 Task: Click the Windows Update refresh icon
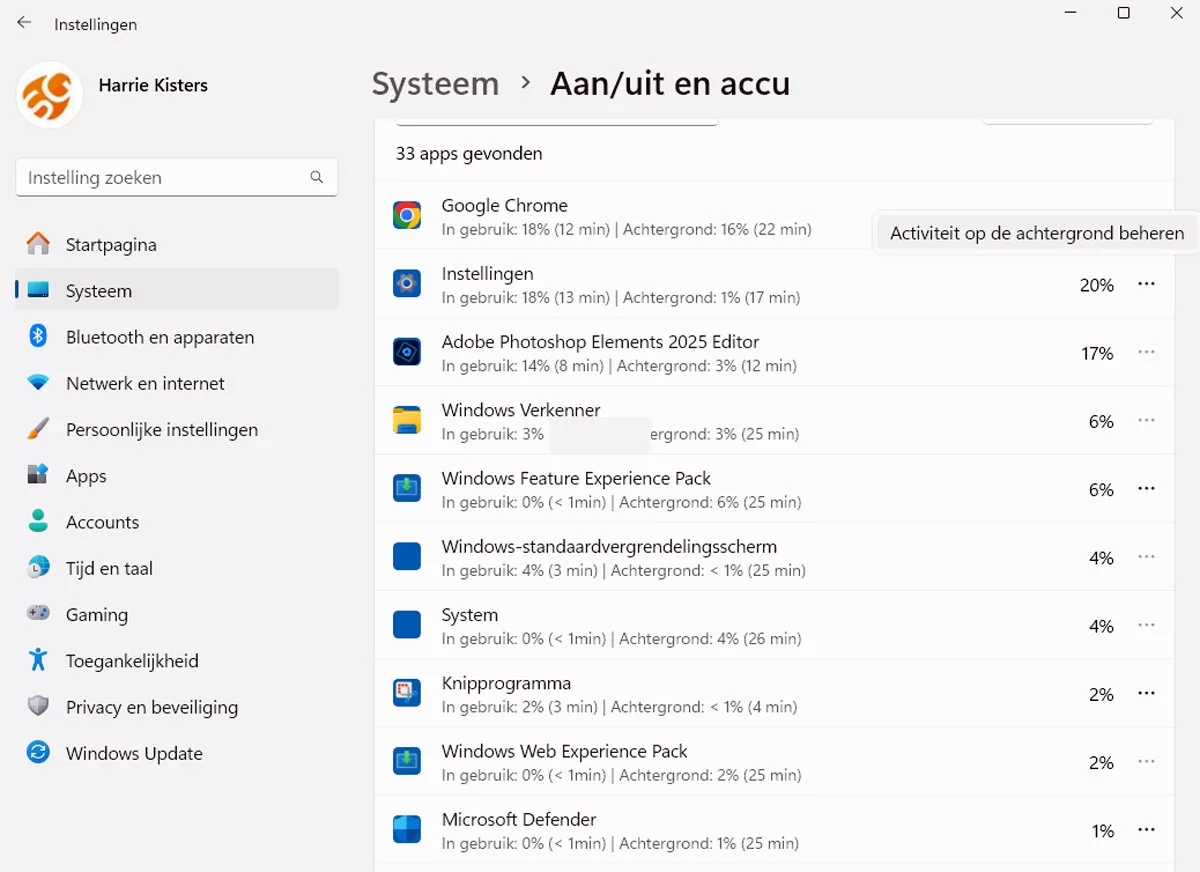pos(38,753)
